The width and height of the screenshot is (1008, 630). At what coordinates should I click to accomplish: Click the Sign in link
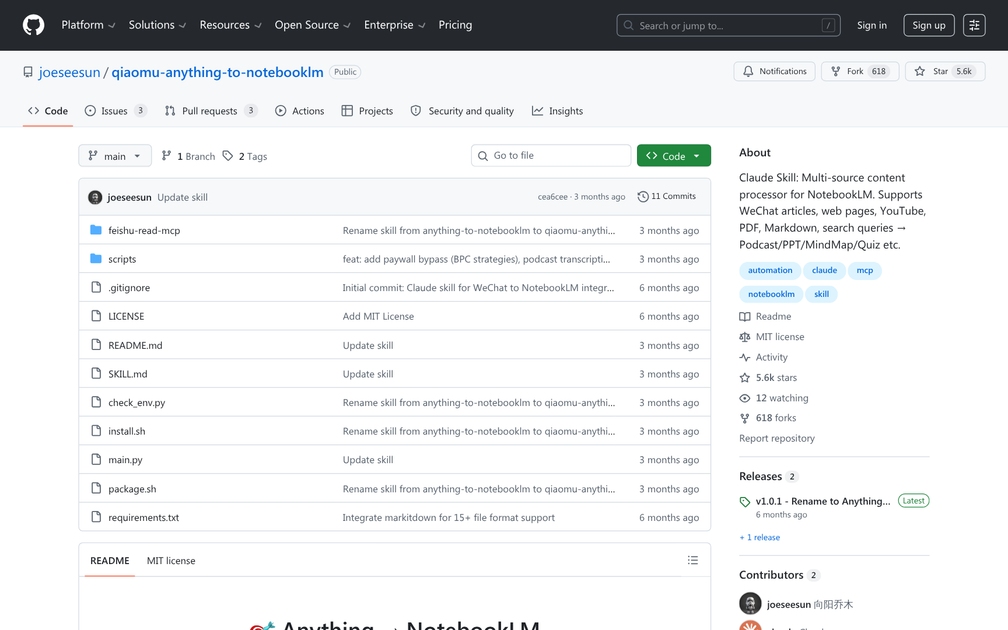coord(872,26)
